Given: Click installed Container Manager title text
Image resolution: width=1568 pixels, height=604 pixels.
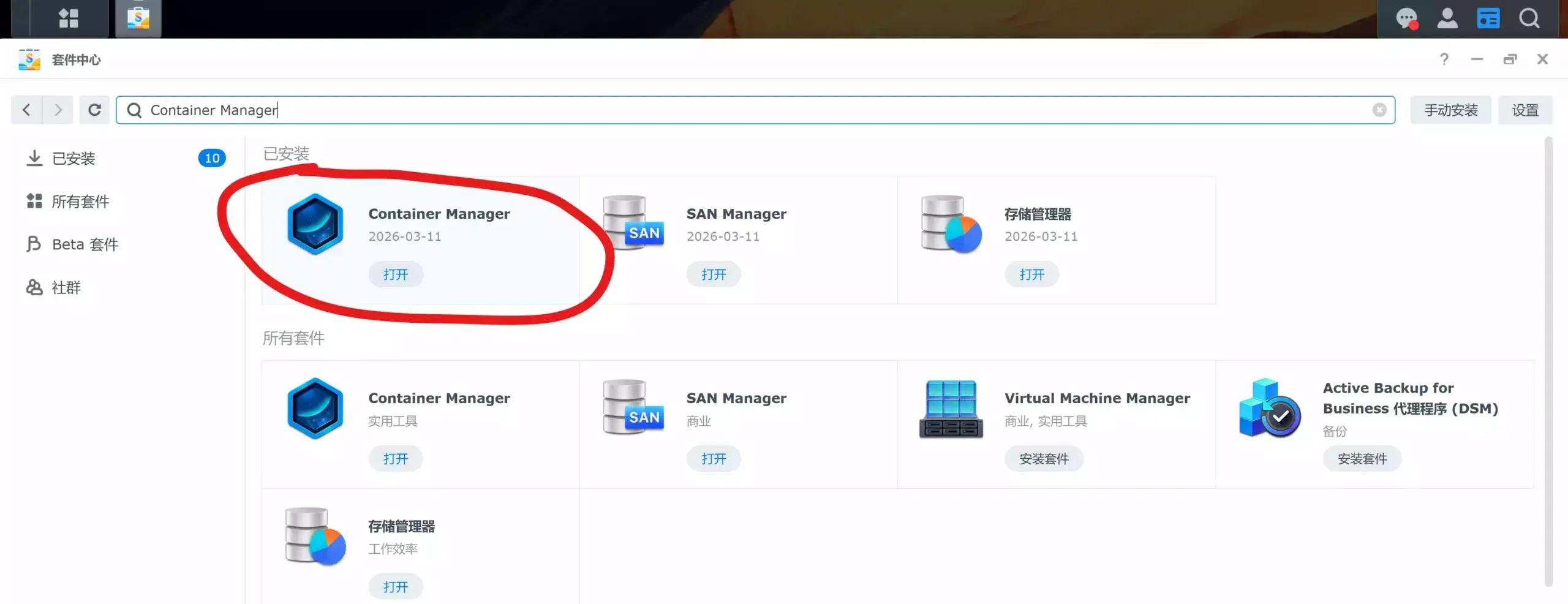Looking at the screenshot, I should click(439, 214).
